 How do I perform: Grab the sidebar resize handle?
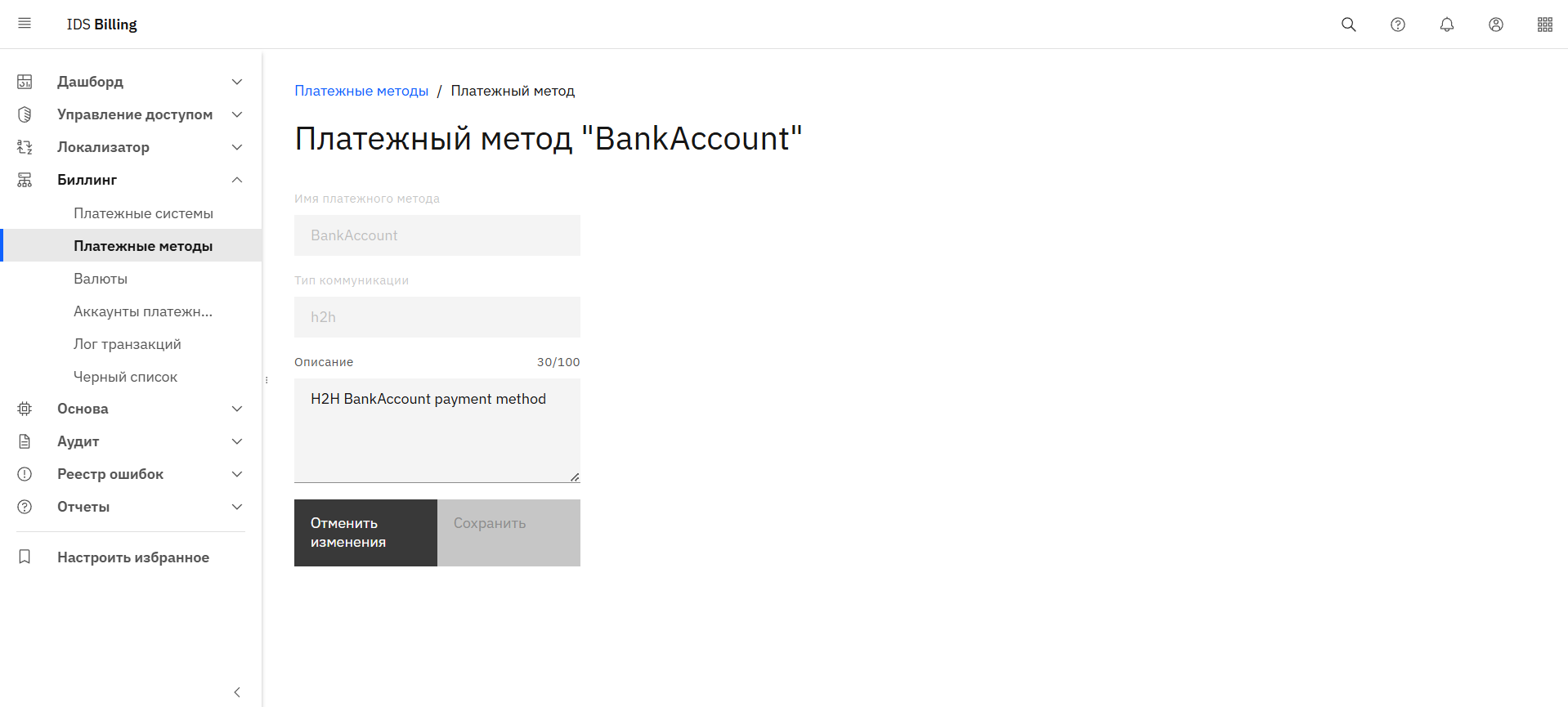tap(267, 380)
